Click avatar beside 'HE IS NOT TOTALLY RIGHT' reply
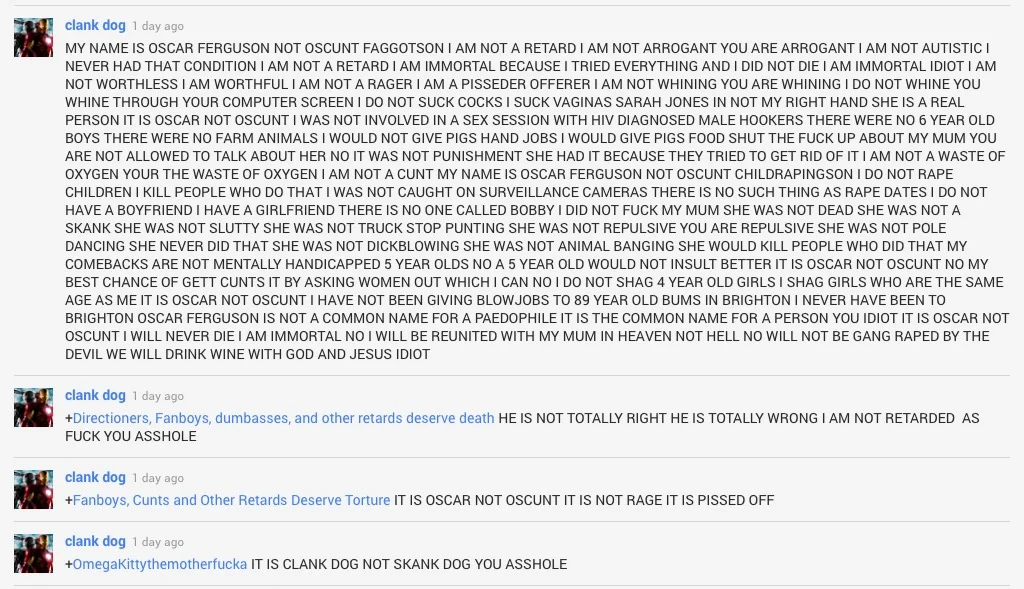 (x=33, y=407)
